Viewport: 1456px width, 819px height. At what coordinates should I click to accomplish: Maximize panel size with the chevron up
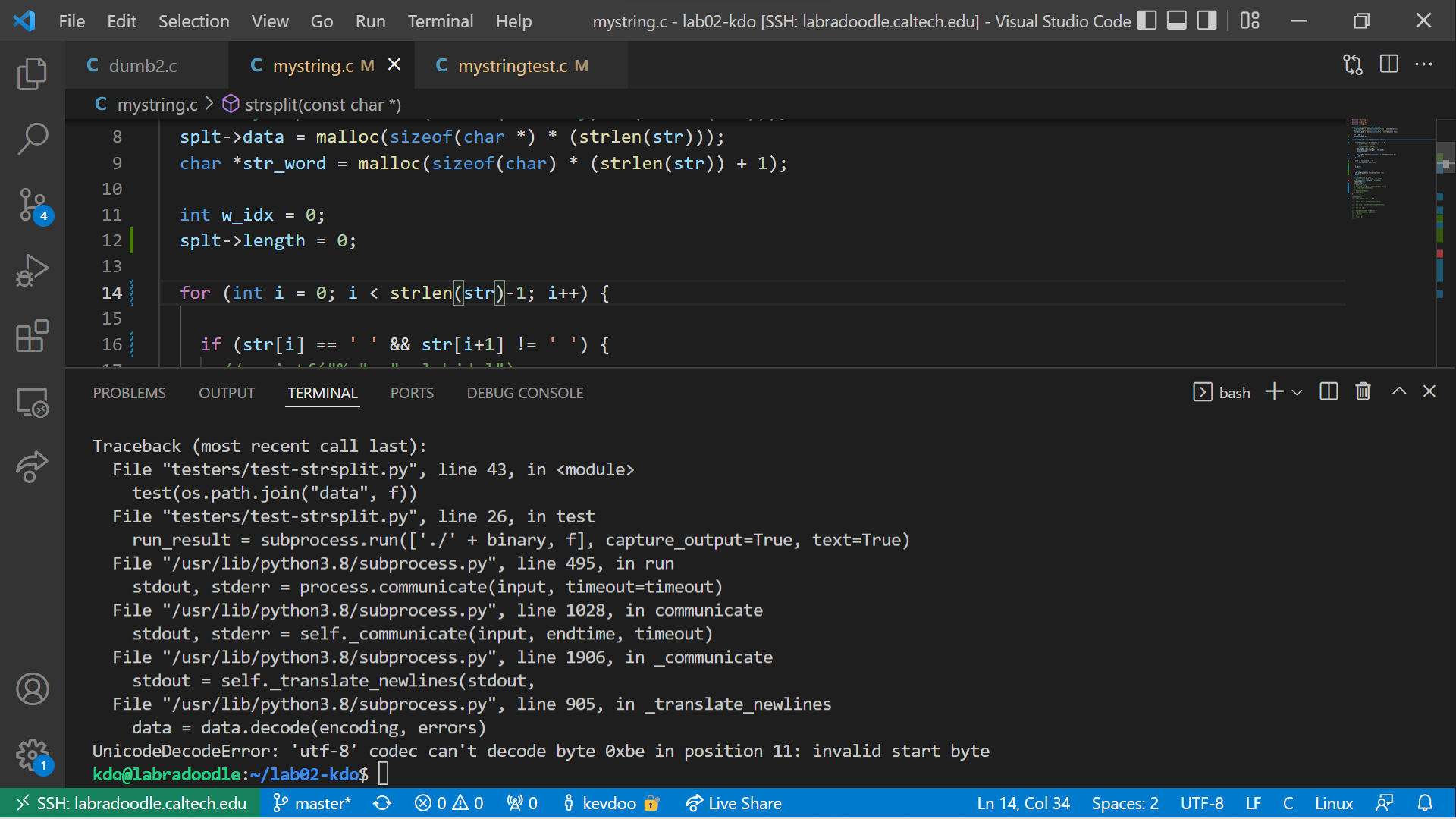click(1399, 391)
